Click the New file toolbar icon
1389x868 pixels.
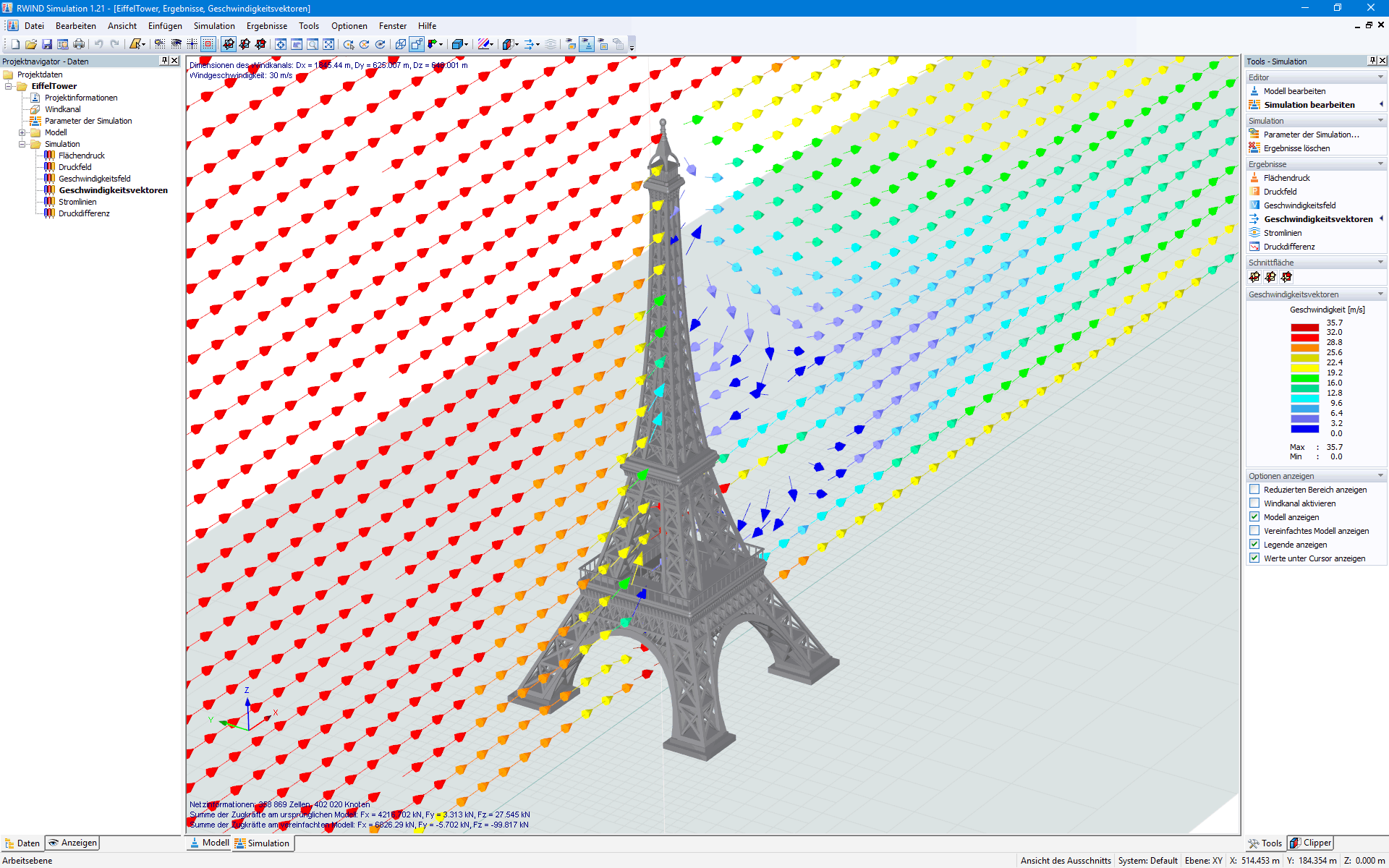(x=15, y=44)
